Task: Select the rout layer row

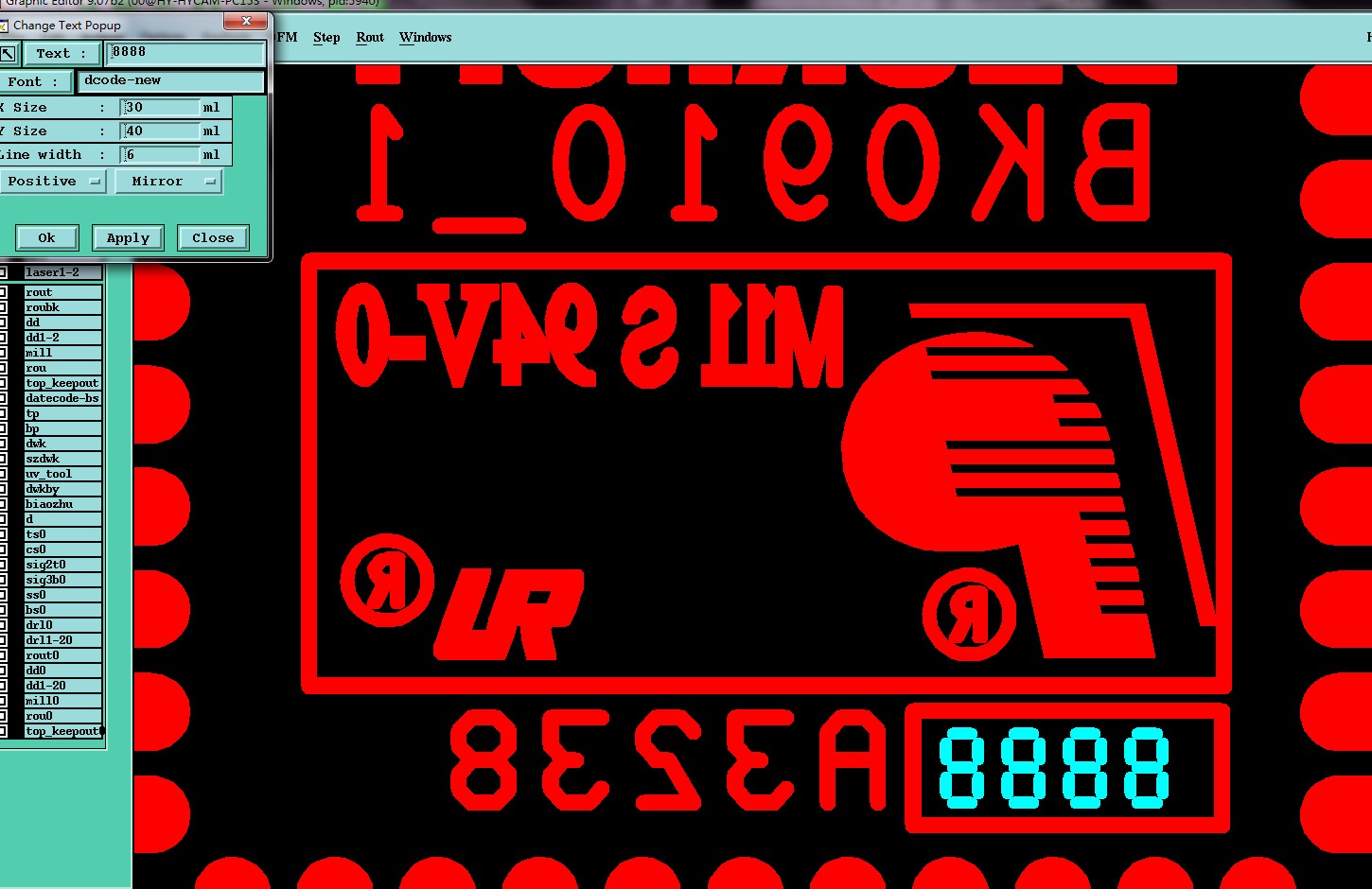Action: (x=62, y=292)
